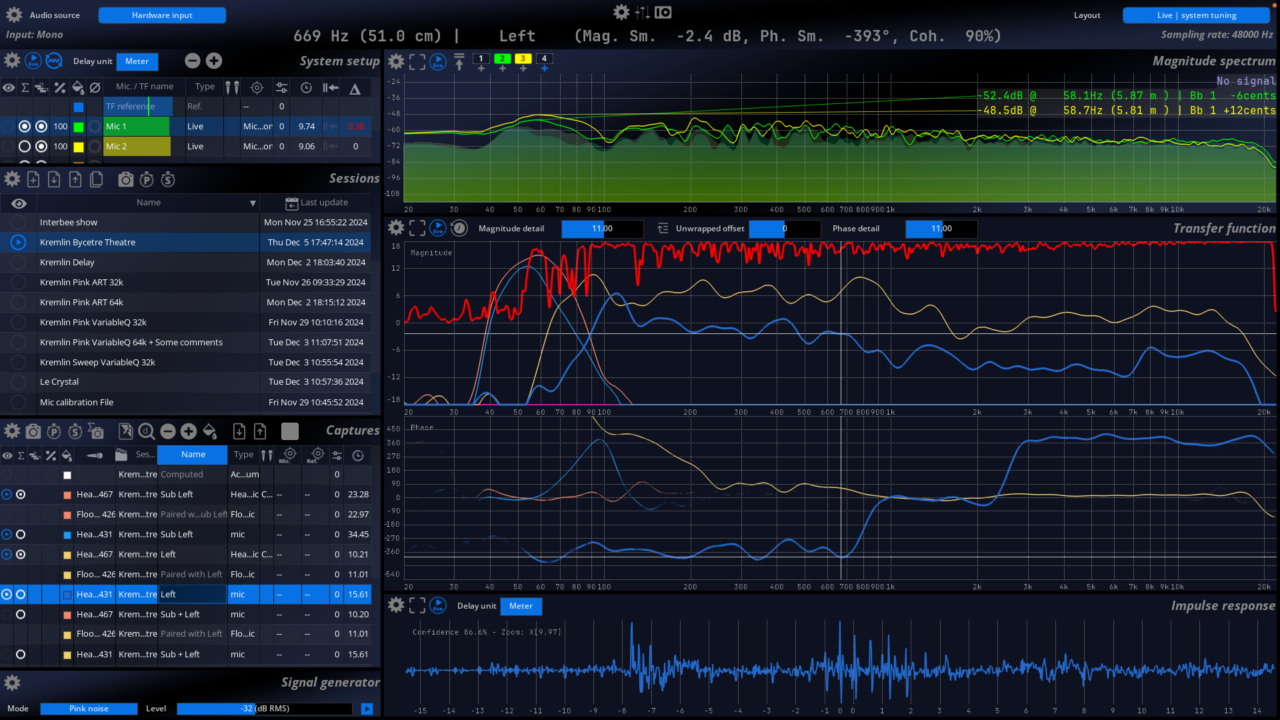Click the green color swatch next to Mic 1

click(78, 126)
